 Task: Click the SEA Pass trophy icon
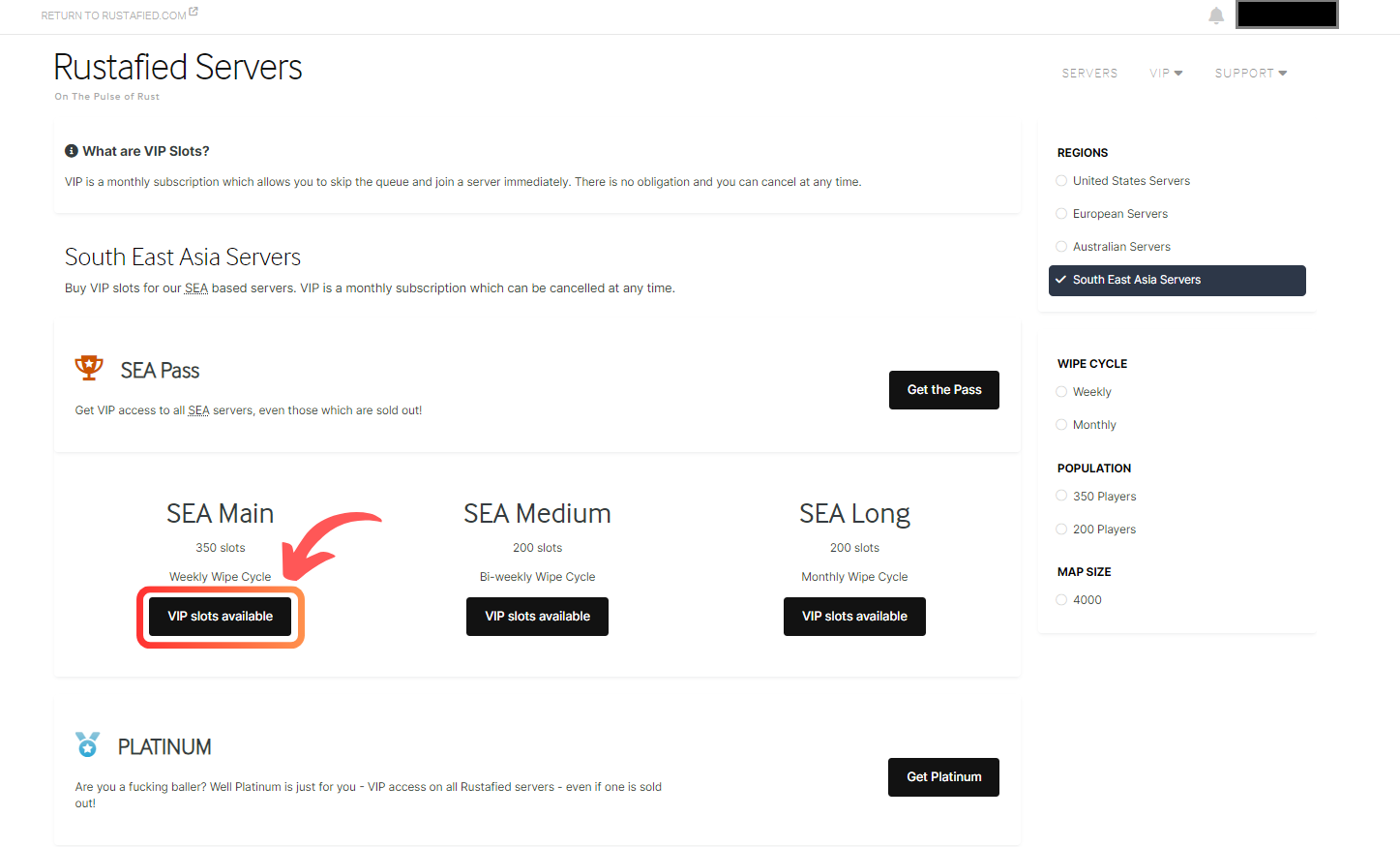coord(89,368)
